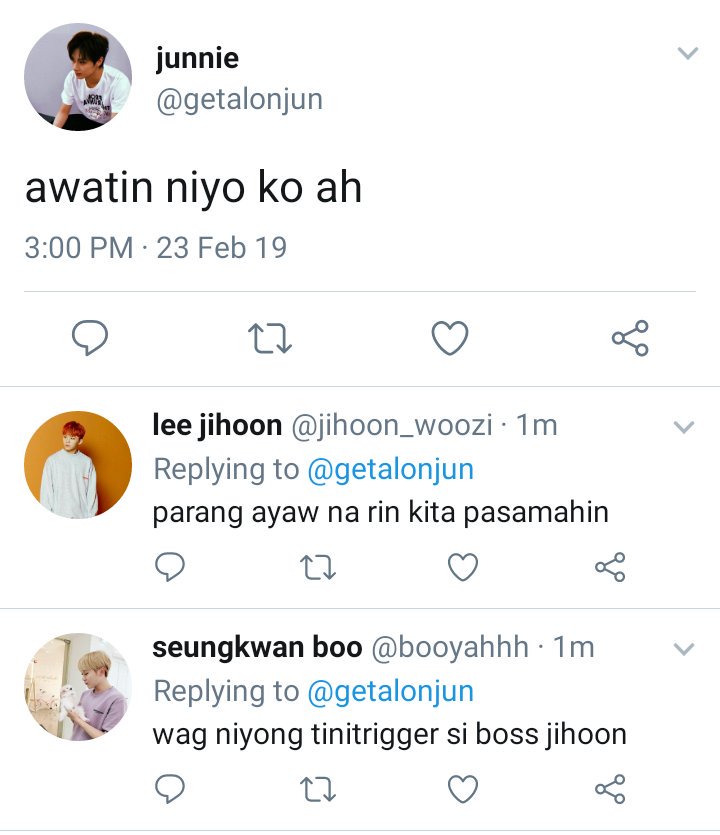Share lee jihoon's reply
Screen dimensions: 720x835
pyautogui.click(x=610, y=567)
